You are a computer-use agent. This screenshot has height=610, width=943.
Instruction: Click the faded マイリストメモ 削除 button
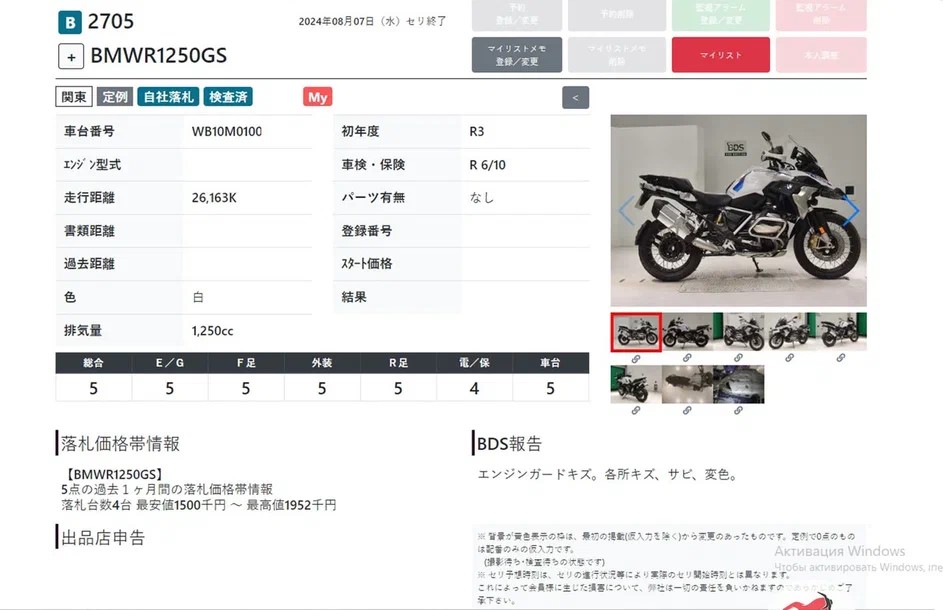click(617, 55)
